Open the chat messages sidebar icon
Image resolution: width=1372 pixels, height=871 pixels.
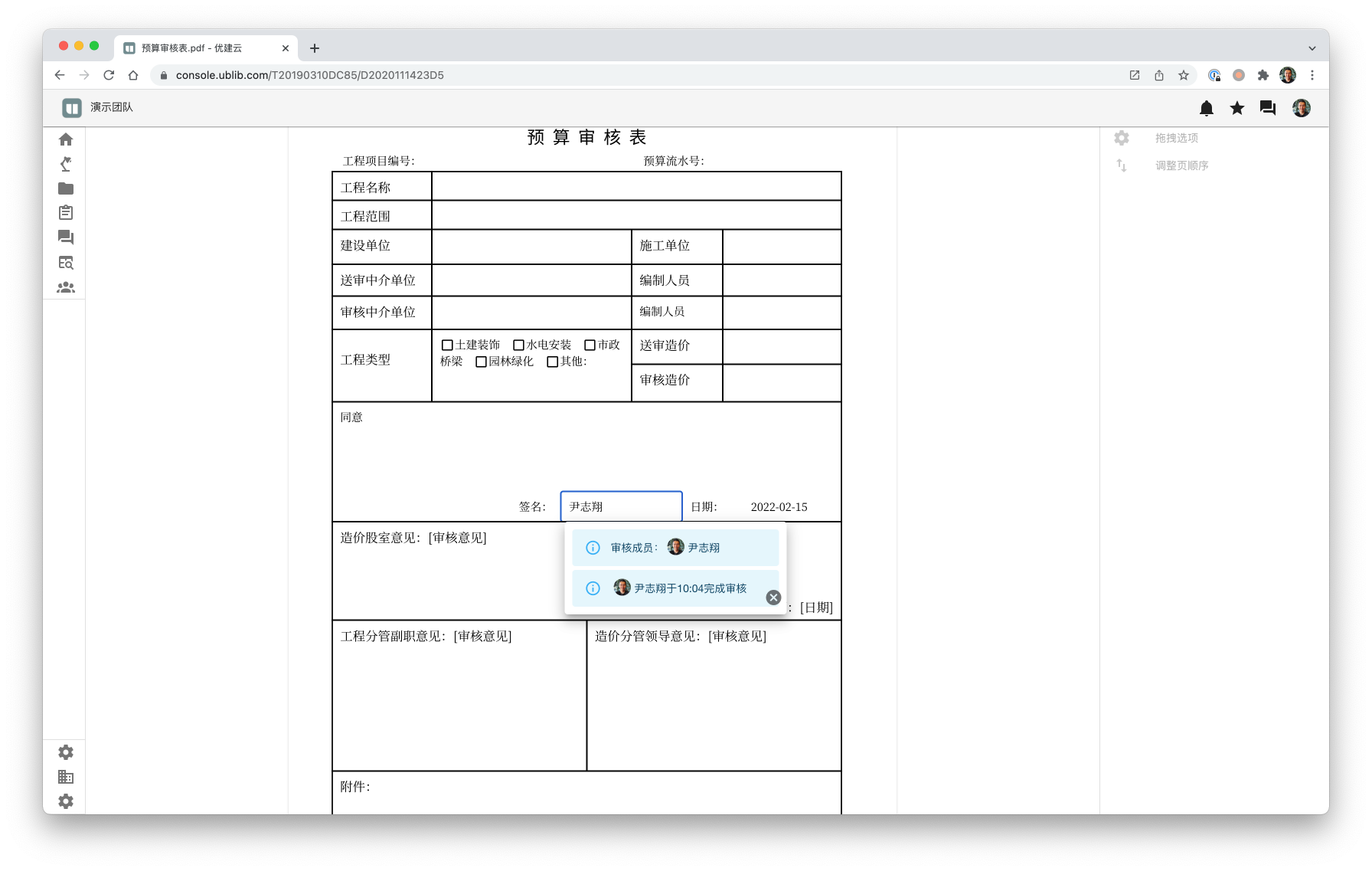pyautogui.click(x=66, y=237)
